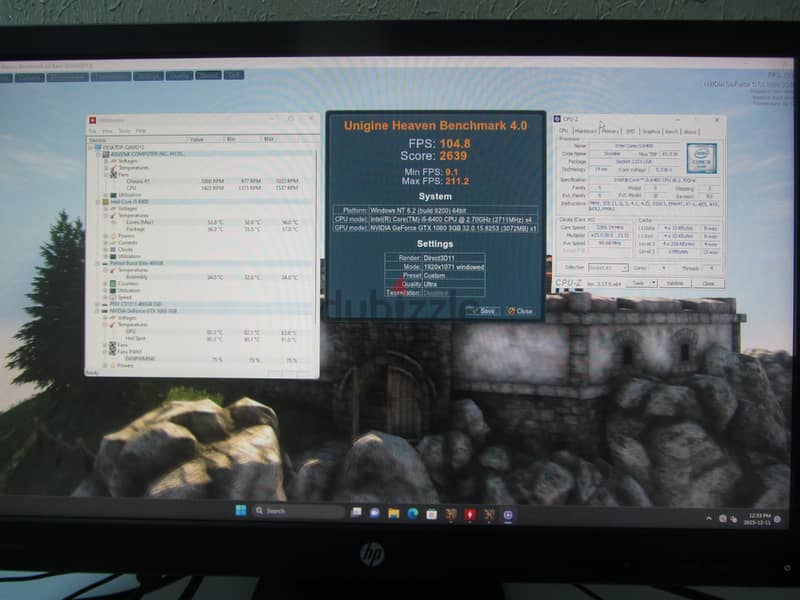800x600 pixels.
Task: Click the Name field value in CPU-Z
Action: [635, 146]
